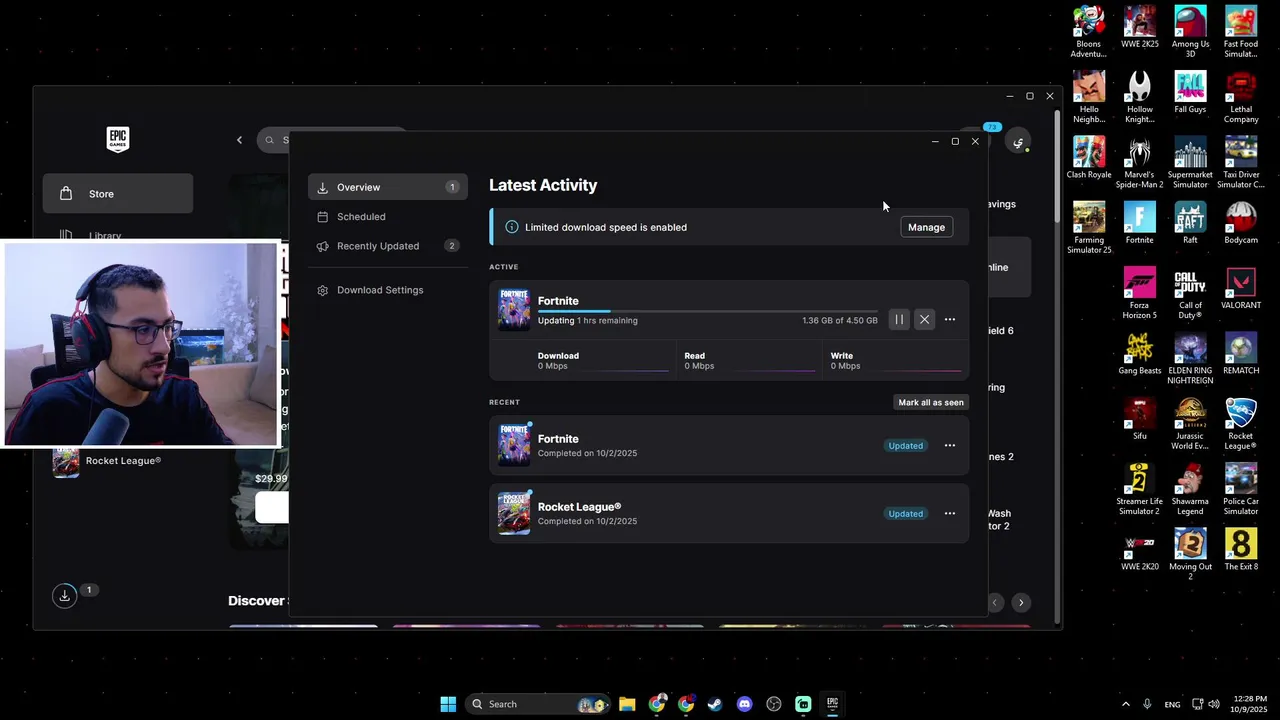
Task: Click the info icon on speed limit banner
Action: coord(512,227)
